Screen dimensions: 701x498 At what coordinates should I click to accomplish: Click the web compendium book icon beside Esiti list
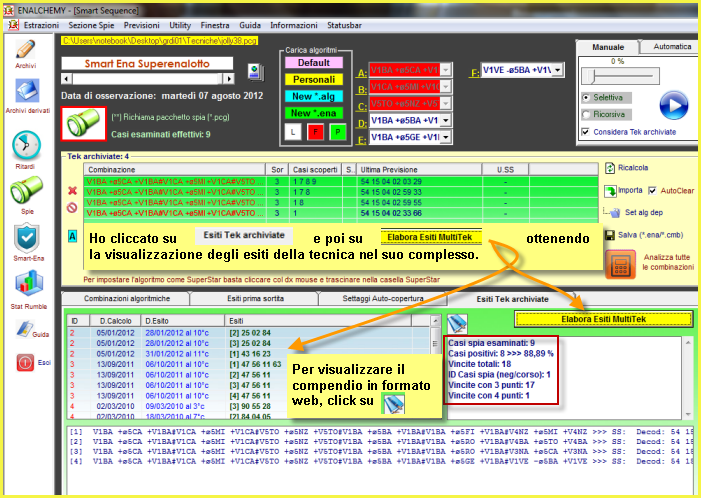point(457,324)
